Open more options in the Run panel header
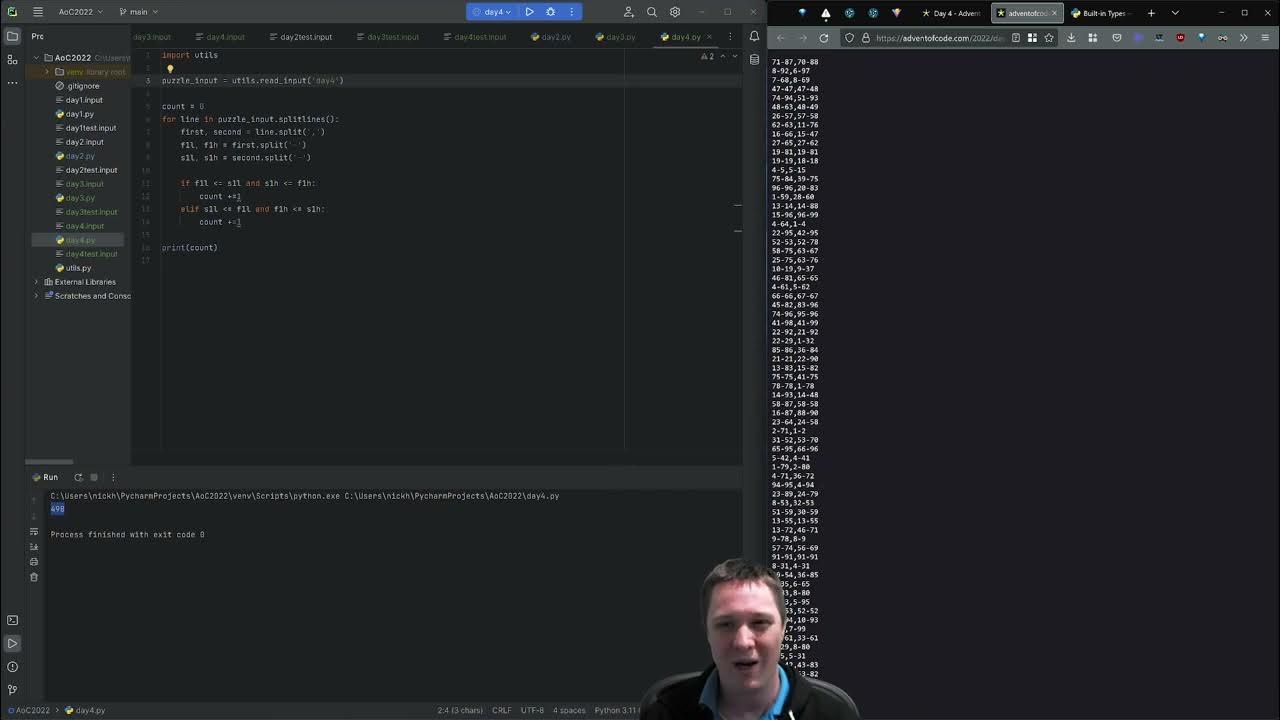Viewport: 1280px width, 720px height. [113, 477]
